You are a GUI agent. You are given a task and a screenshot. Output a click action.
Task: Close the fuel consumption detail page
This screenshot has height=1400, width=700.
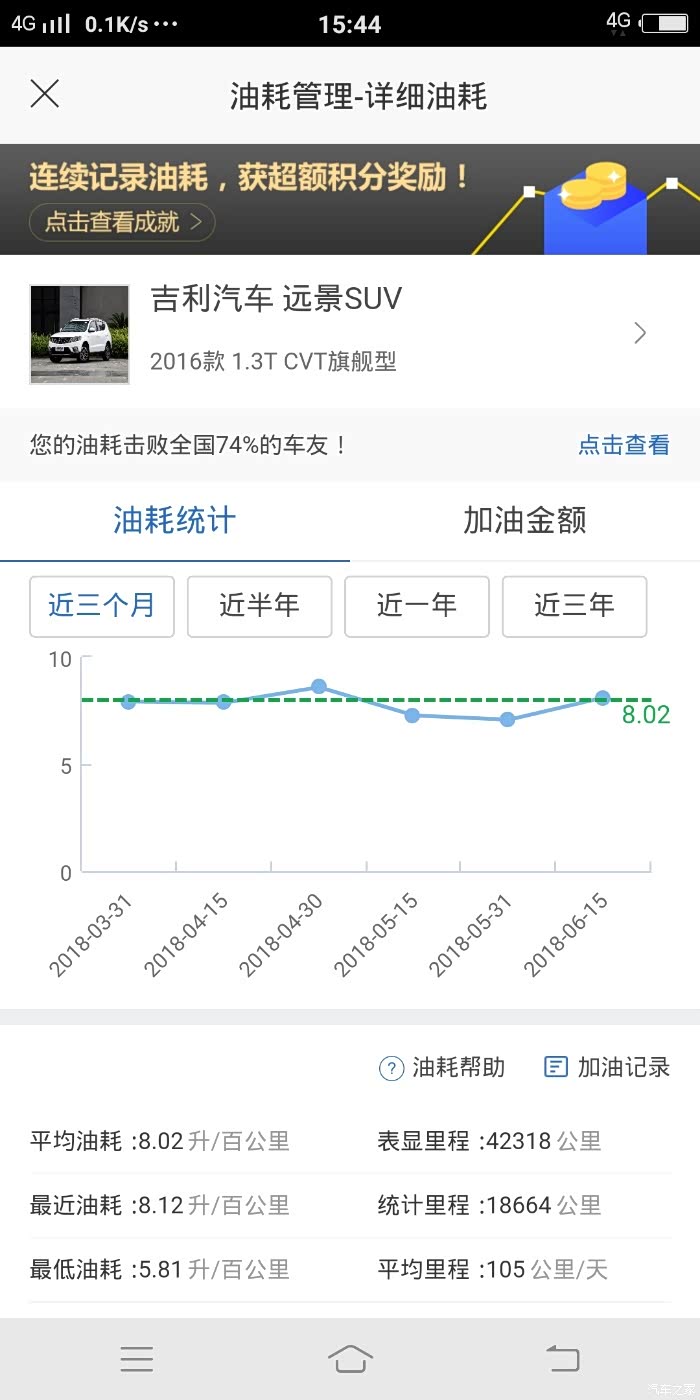coord(45,95)
